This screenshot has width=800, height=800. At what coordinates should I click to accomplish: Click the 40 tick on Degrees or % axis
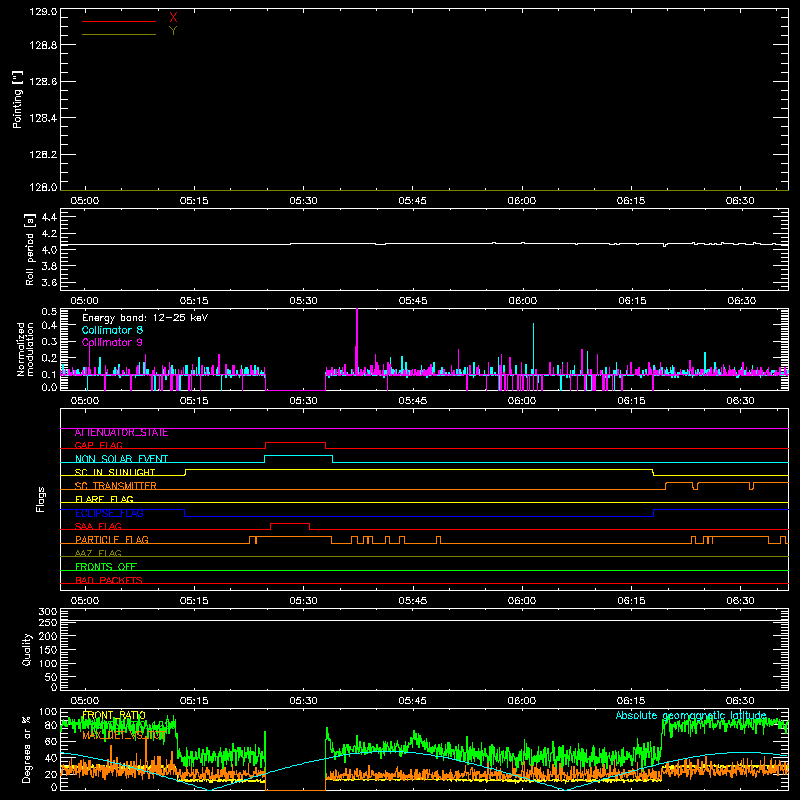click(x=51, y=758)
